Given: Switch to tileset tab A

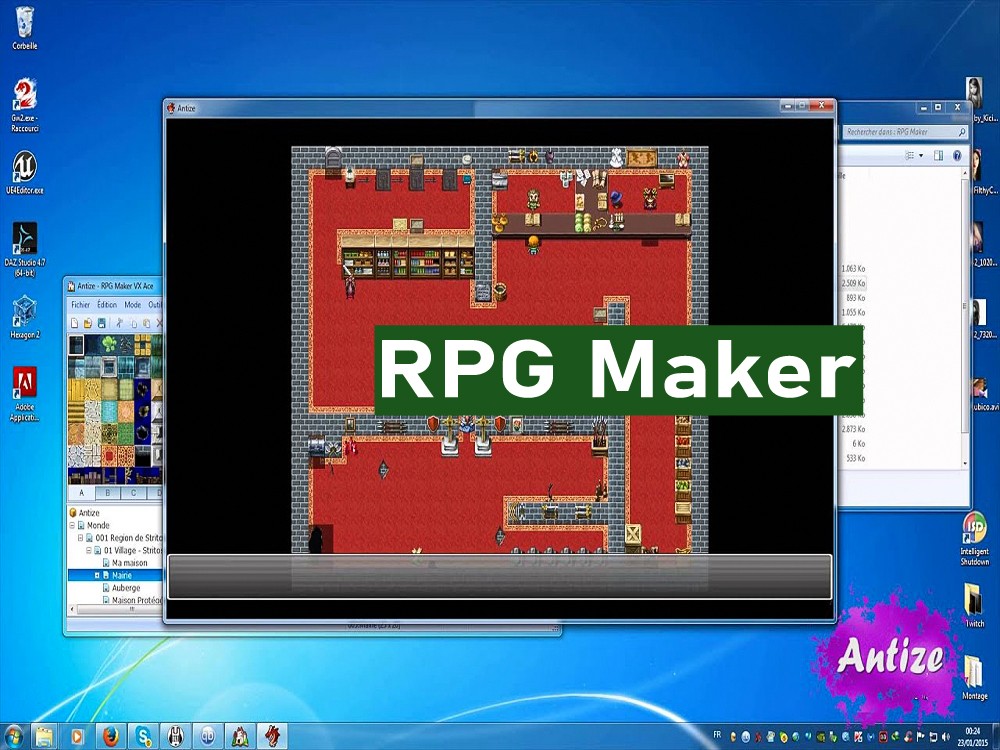Looking at the screenshot, I should [81, 493].
